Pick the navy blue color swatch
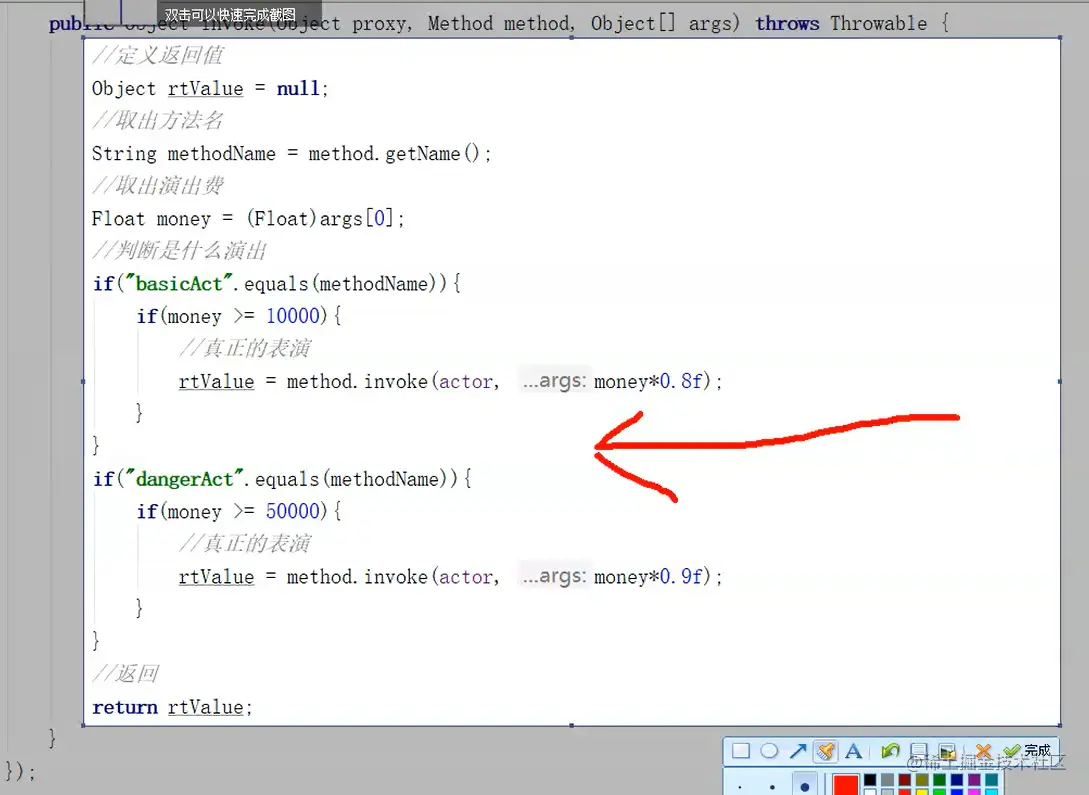The height and width of the screenshot is (795, 1089). [x=957, y=780]
